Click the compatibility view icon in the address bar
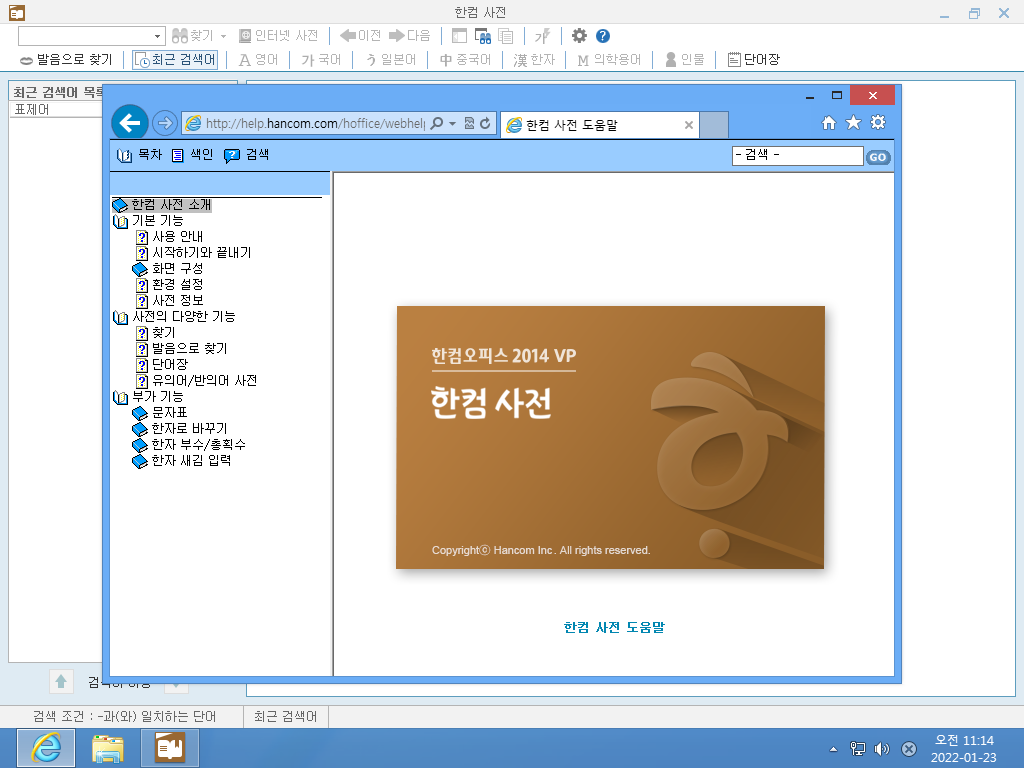Screen dimensions: 1024x768 [x=469, y=123]
